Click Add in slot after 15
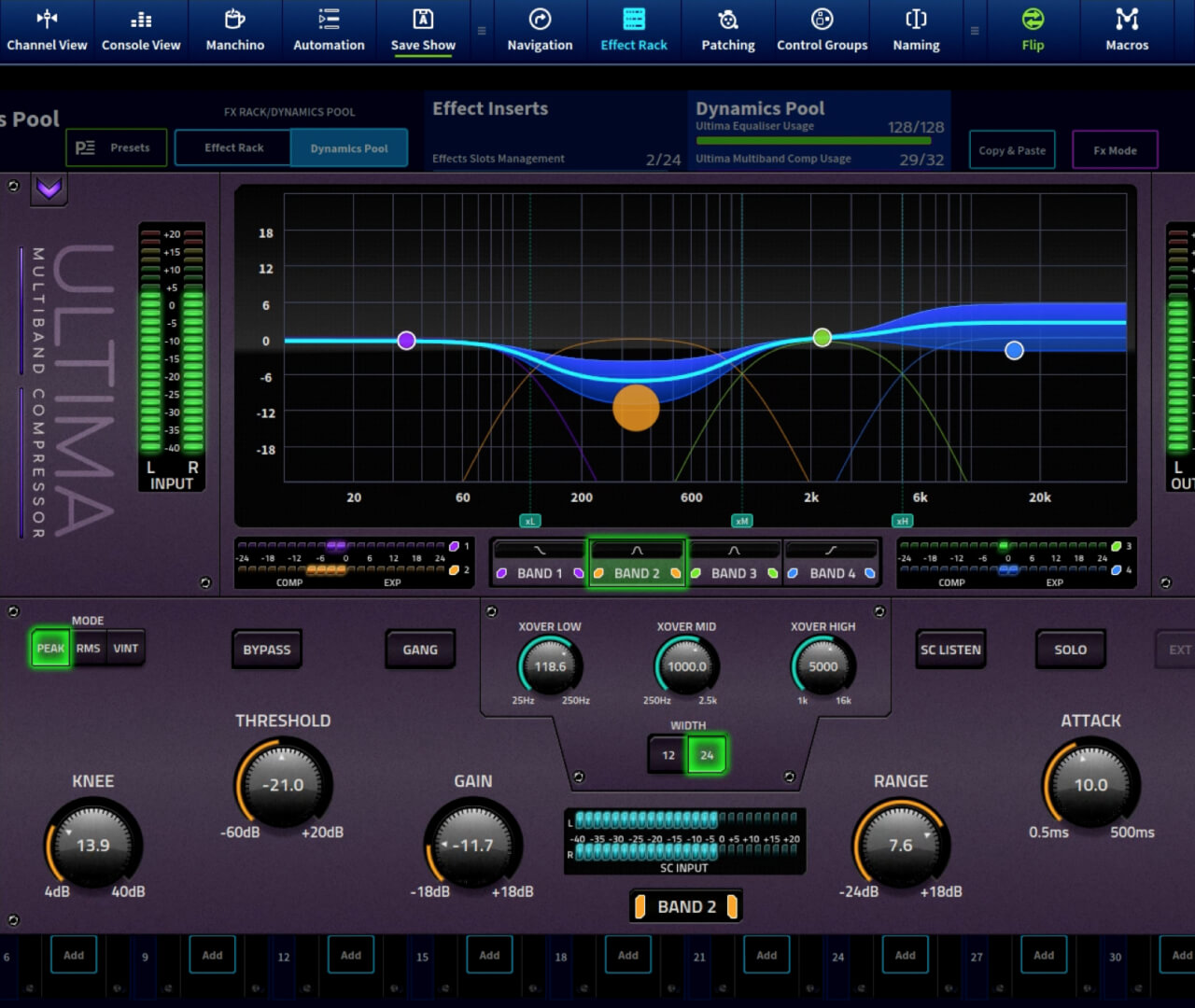The image size is (1195, 1008). [489, 955]
